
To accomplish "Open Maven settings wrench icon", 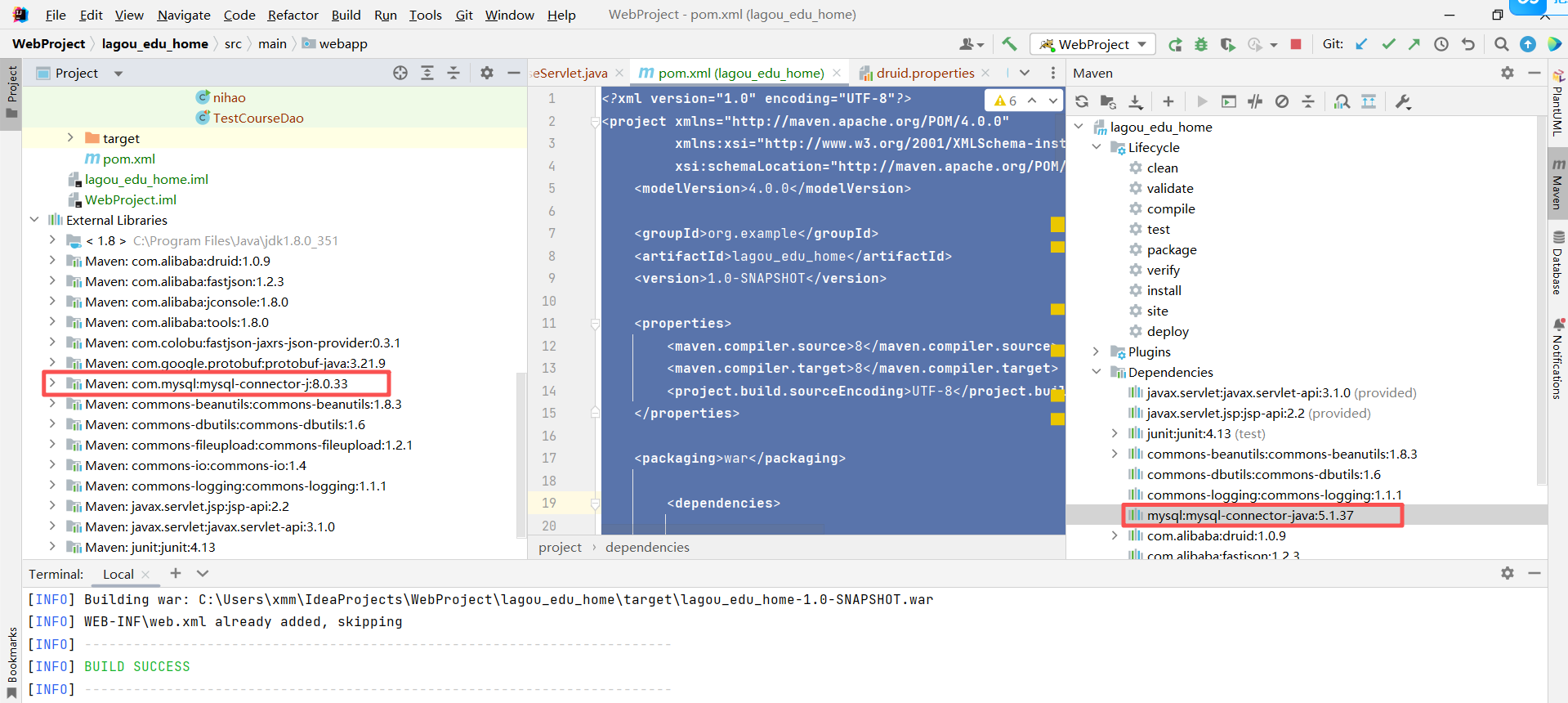I will tap(1403, 101).
